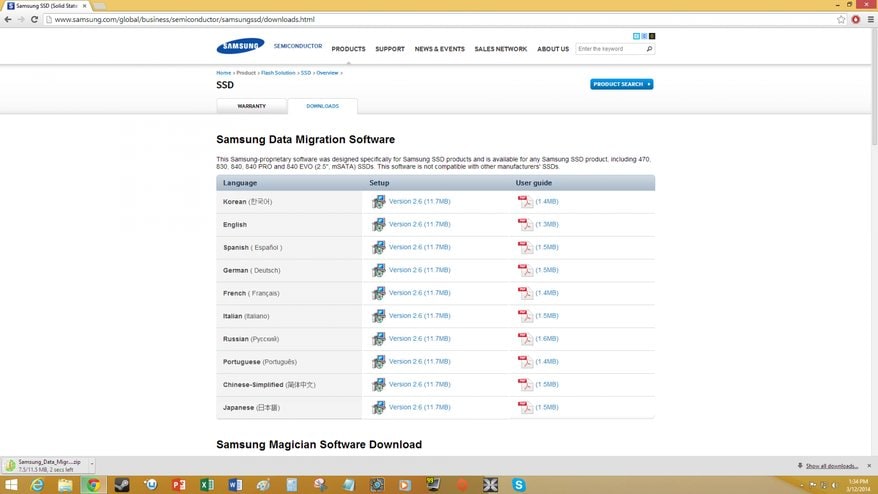Viewport: 878px width, 494px height.
Task: Download the Korean setup installer icon
Action: pyautogui.click(x=379, y=202)
